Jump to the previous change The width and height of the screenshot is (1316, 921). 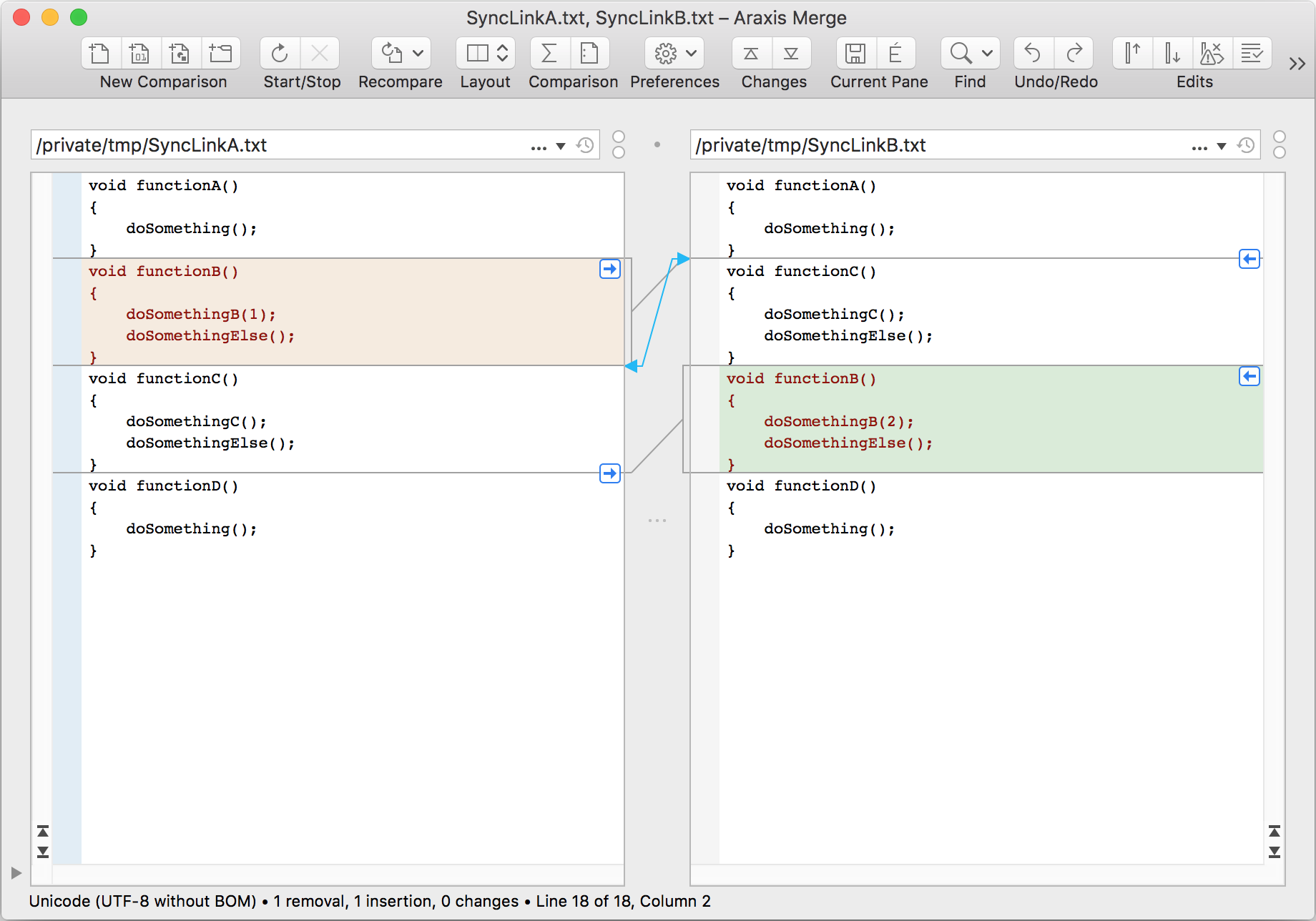point(750,53)
